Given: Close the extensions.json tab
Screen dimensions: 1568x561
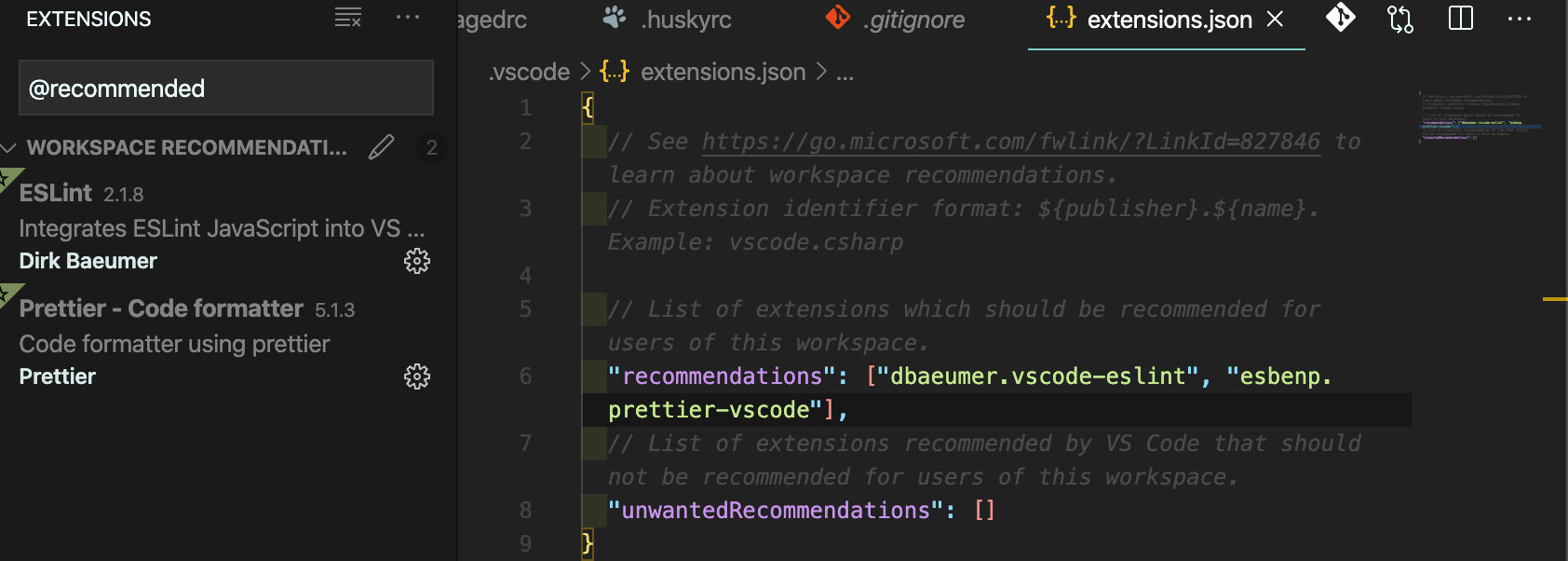Looking at the screenshot, I should tap(1276, 19).
